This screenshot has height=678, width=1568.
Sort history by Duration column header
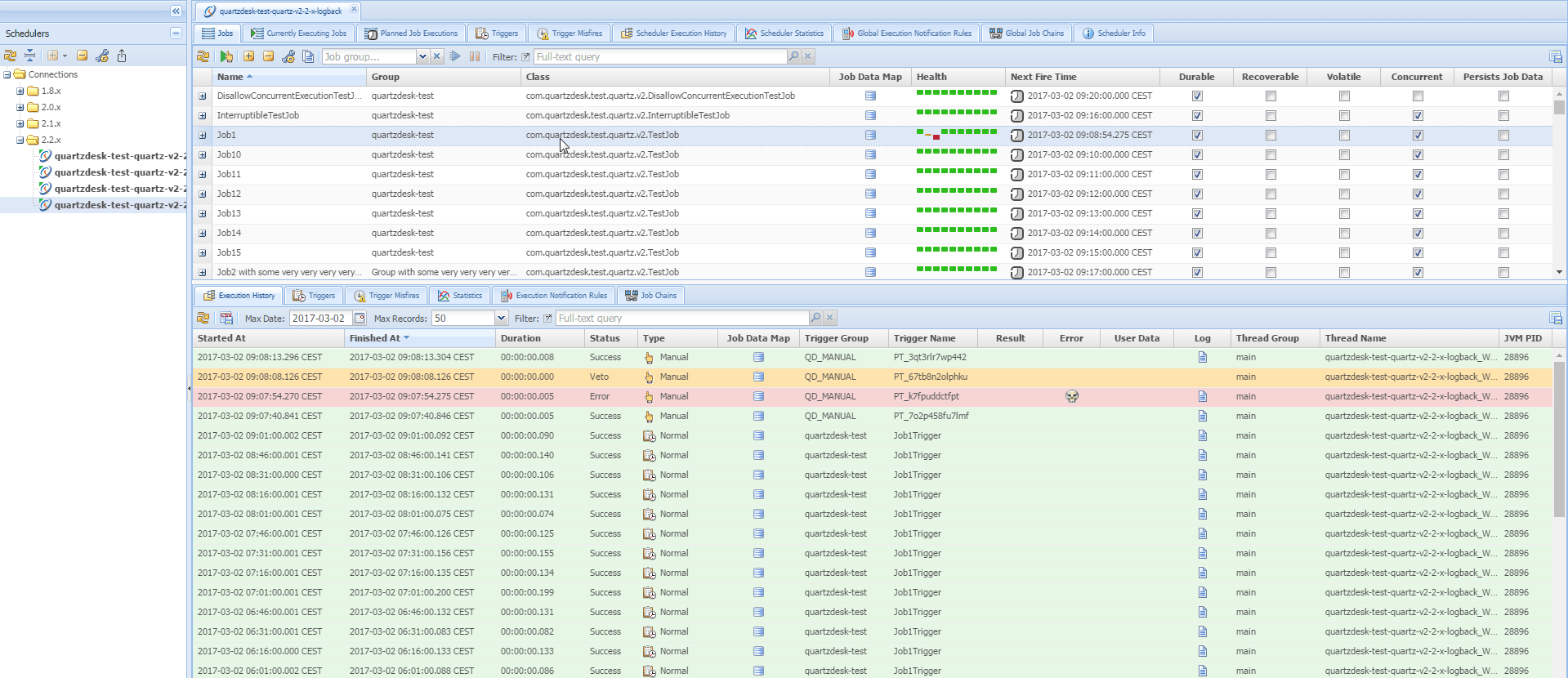click(539, 338)
